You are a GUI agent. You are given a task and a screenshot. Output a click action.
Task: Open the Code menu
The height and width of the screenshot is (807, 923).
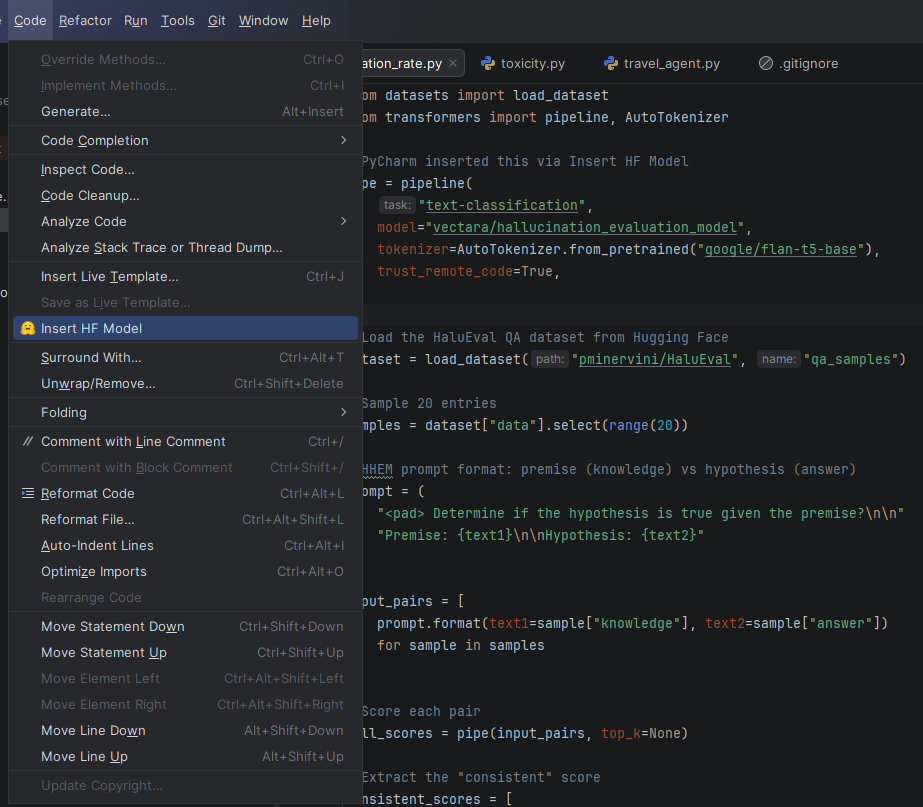coord(30,21)
